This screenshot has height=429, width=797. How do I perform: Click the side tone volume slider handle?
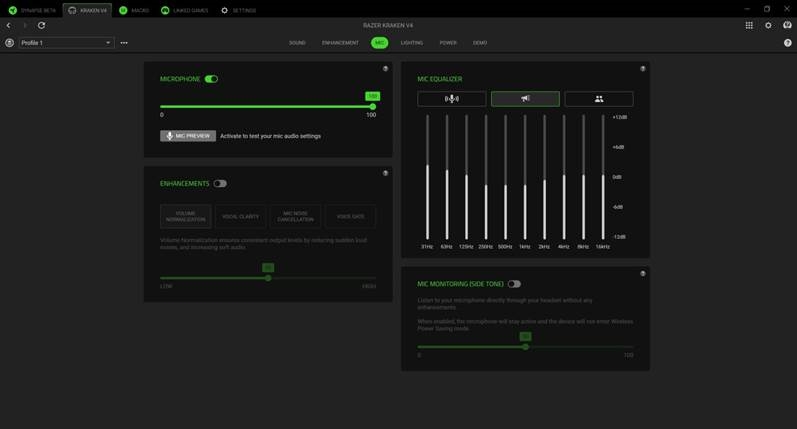tap(525, 347)
